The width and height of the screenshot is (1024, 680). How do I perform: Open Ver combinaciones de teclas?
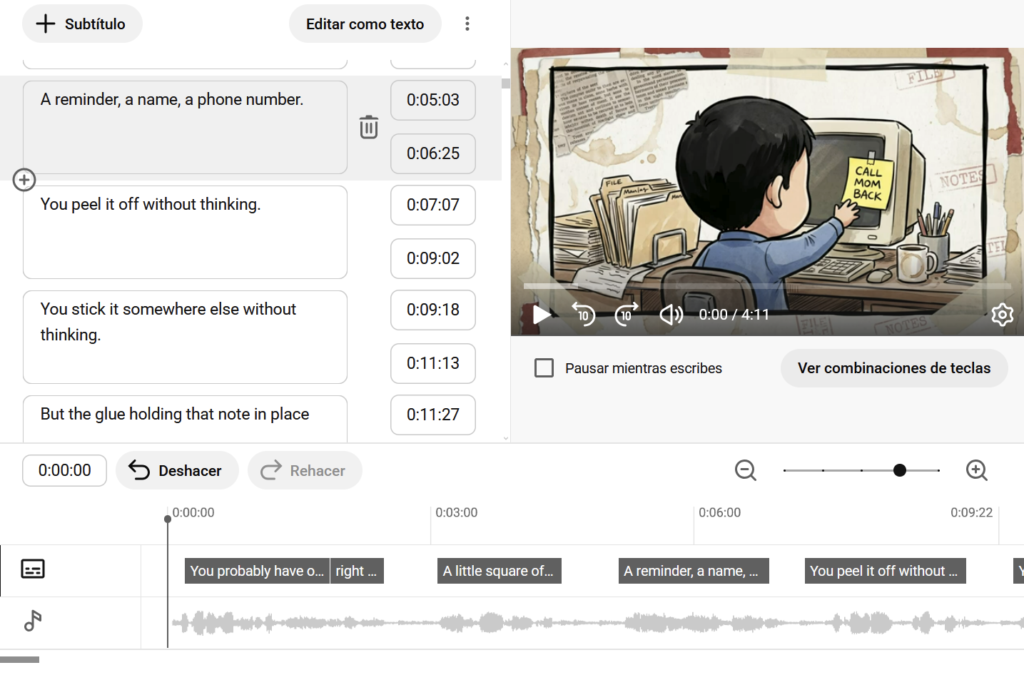pos(894,368)
